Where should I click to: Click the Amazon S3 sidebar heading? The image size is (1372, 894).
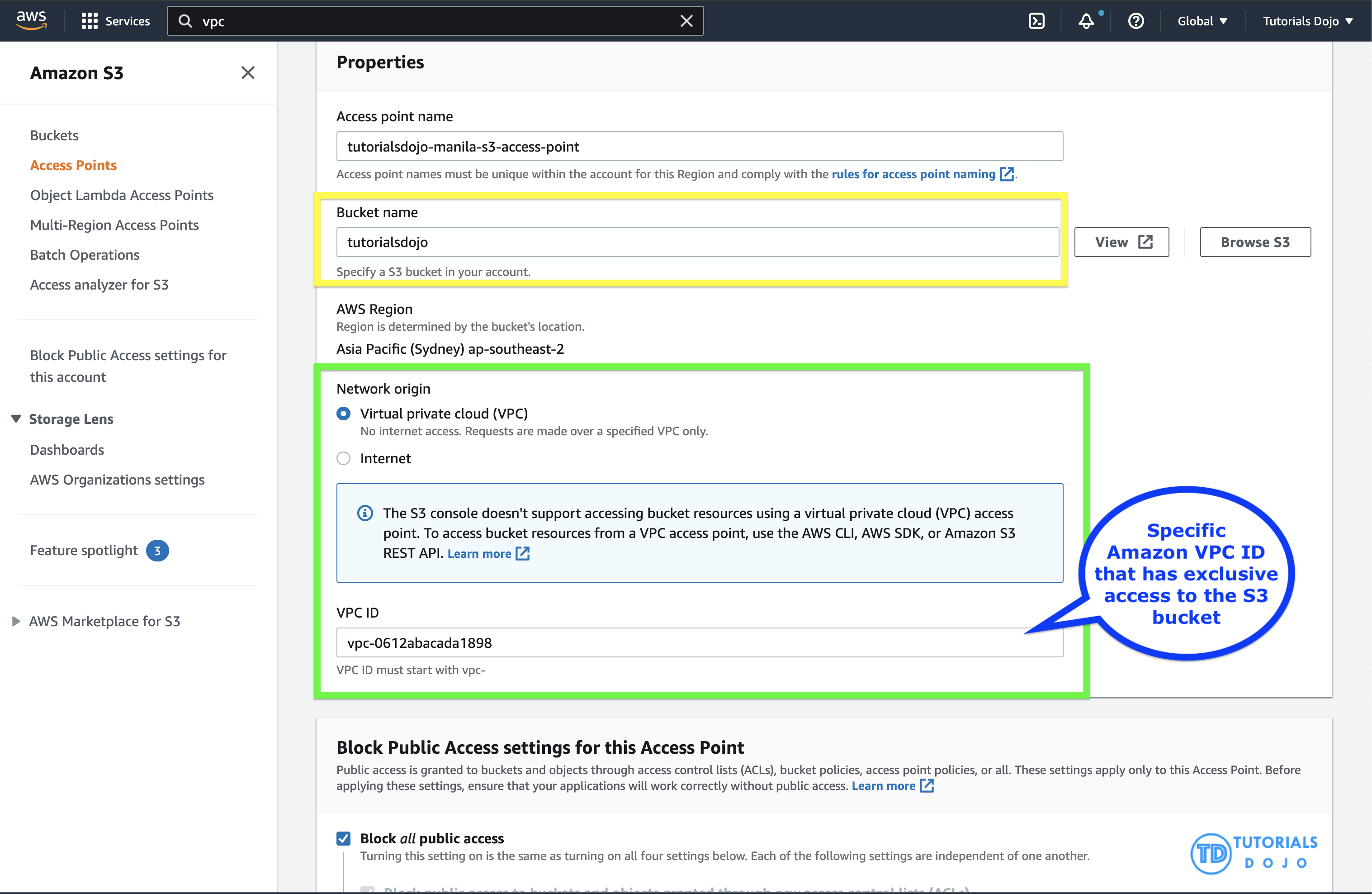[x=77, y=73]
